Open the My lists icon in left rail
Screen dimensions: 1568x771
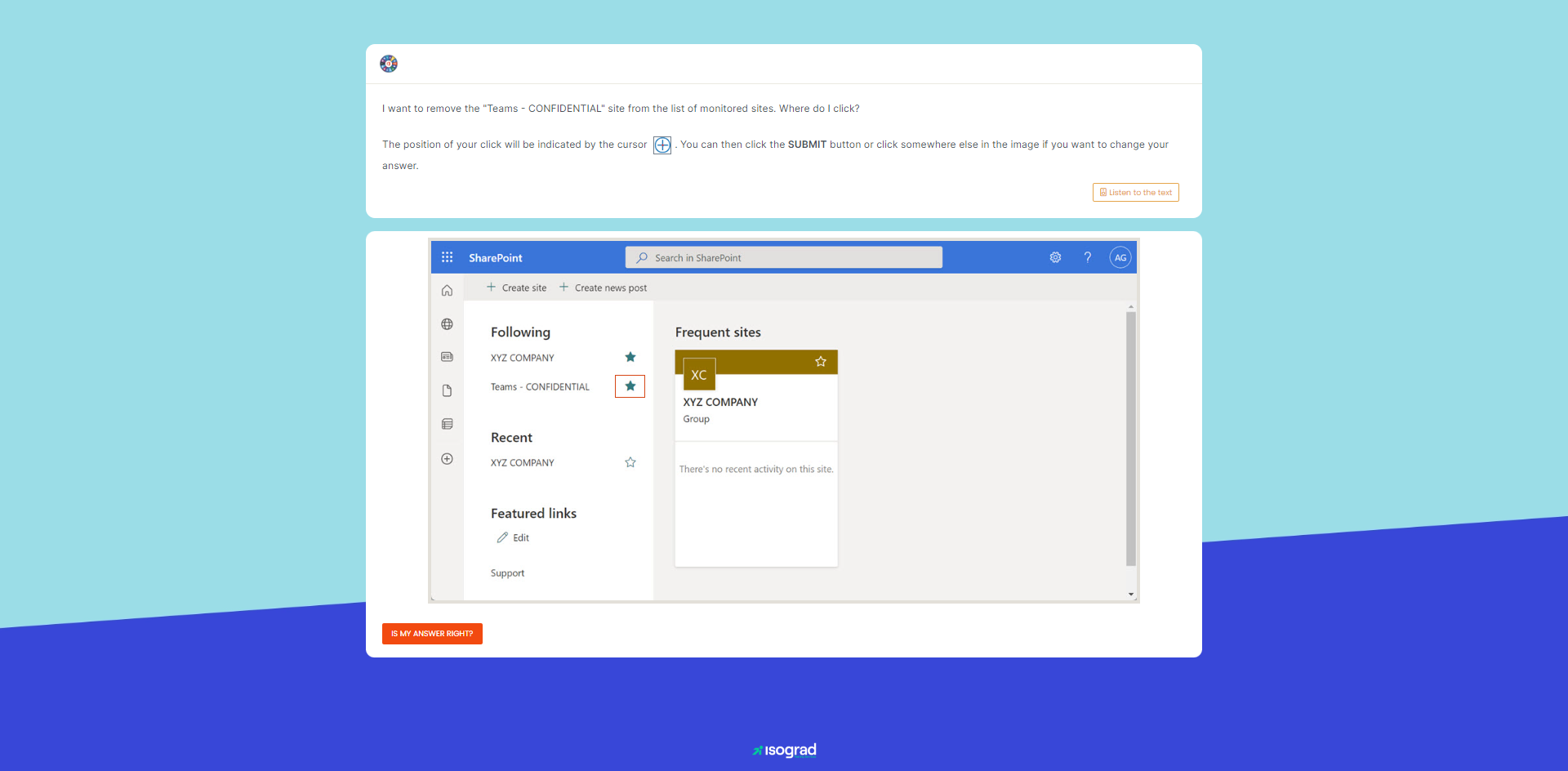pyautogui.click(x=447, y=424)
